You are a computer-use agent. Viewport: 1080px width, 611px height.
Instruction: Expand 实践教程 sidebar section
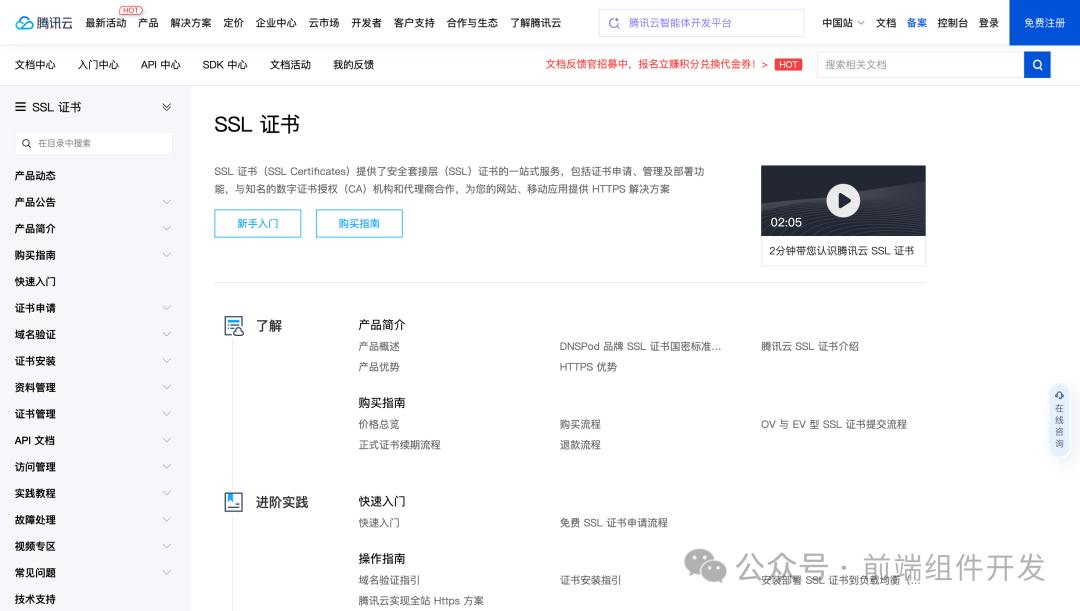coord(167,493)
